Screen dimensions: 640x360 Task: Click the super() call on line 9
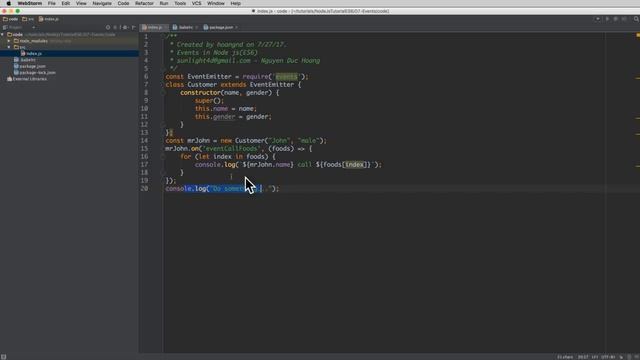click(x=209, y=100)
